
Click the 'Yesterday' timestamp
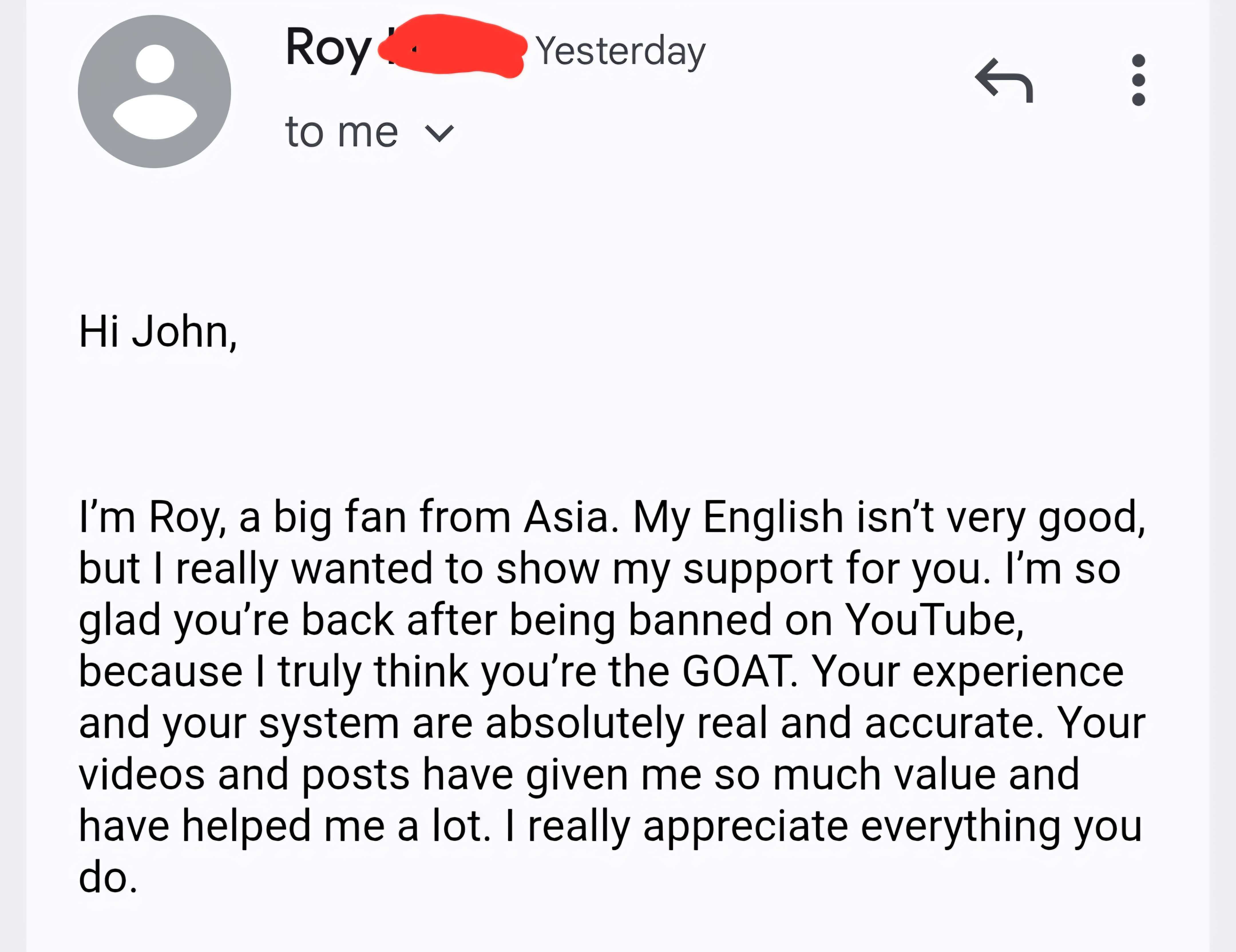pos(620,51)
